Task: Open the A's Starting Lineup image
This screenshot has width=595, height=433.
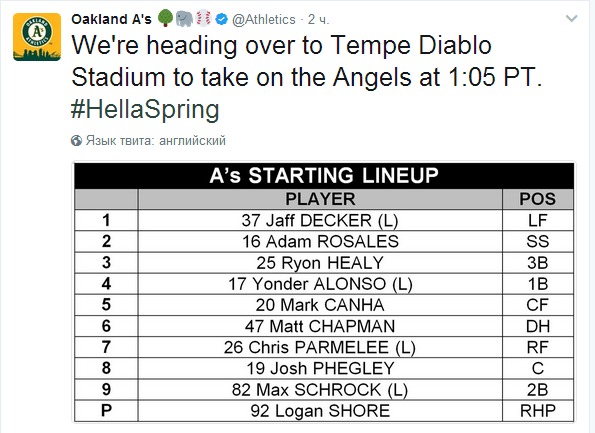Action: tap(324, 292)
